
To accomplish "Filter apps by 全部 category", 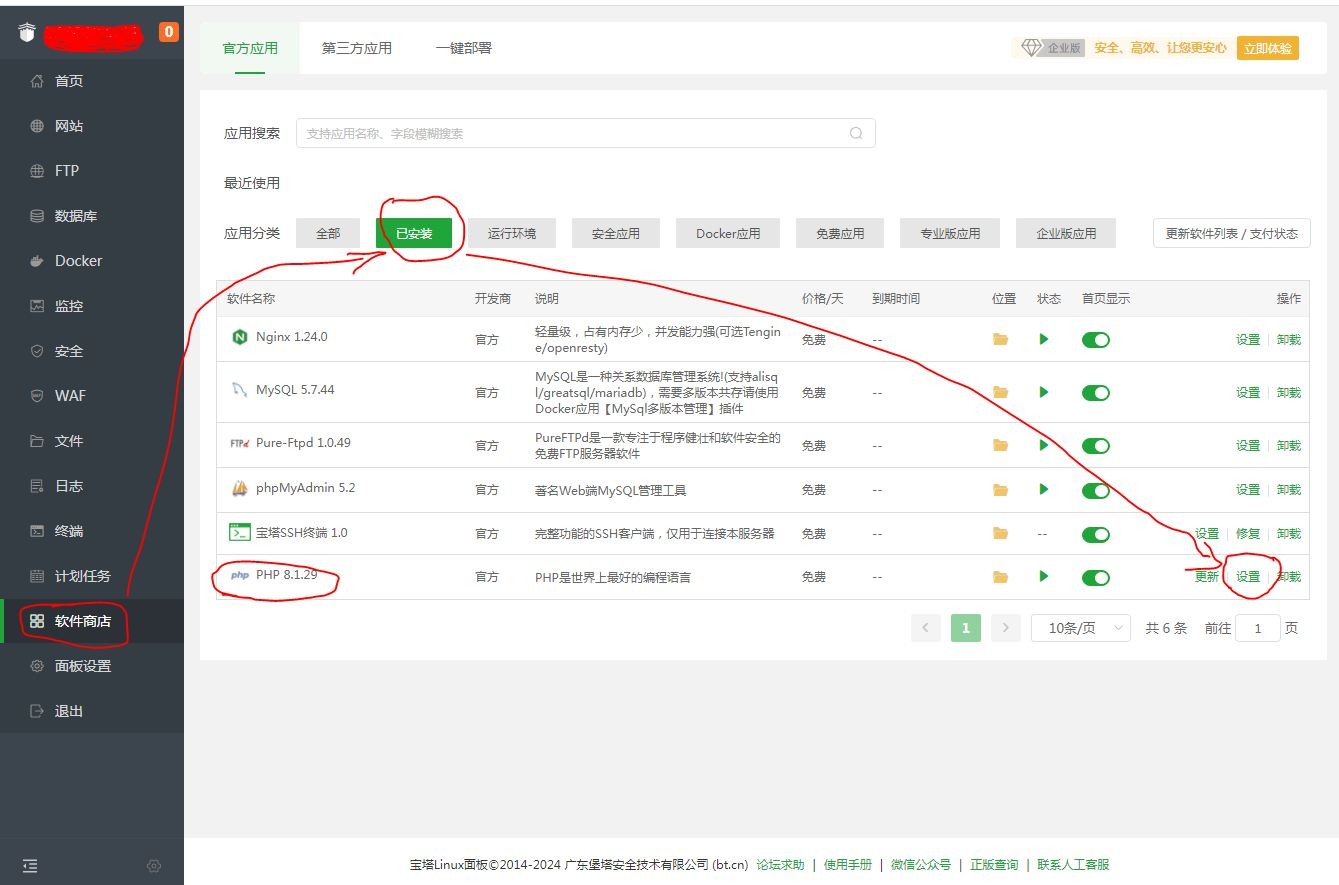I will [328, 233].
